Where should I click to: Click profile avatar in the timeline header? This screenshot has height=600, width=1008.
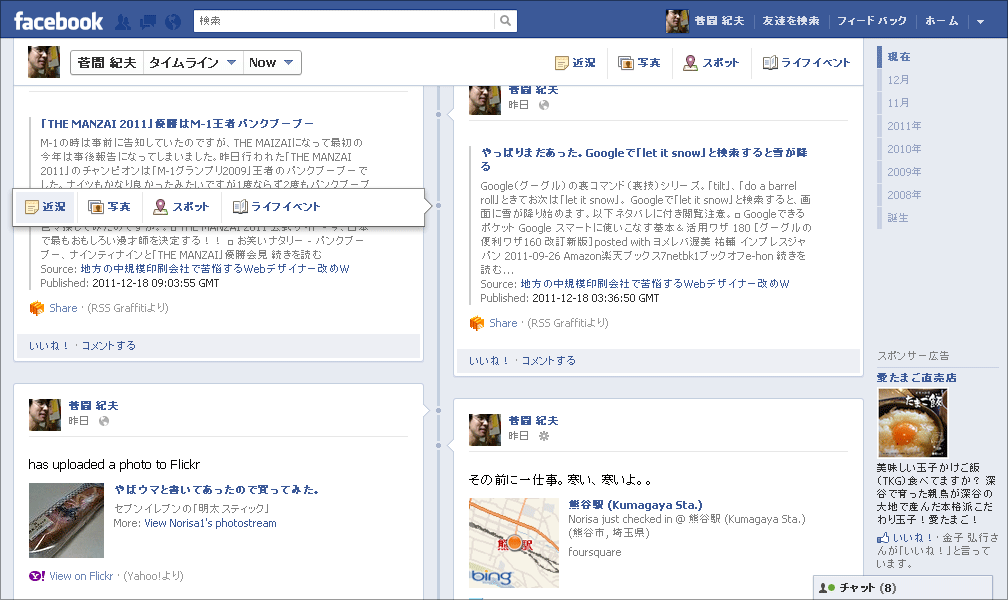point(44,62)
